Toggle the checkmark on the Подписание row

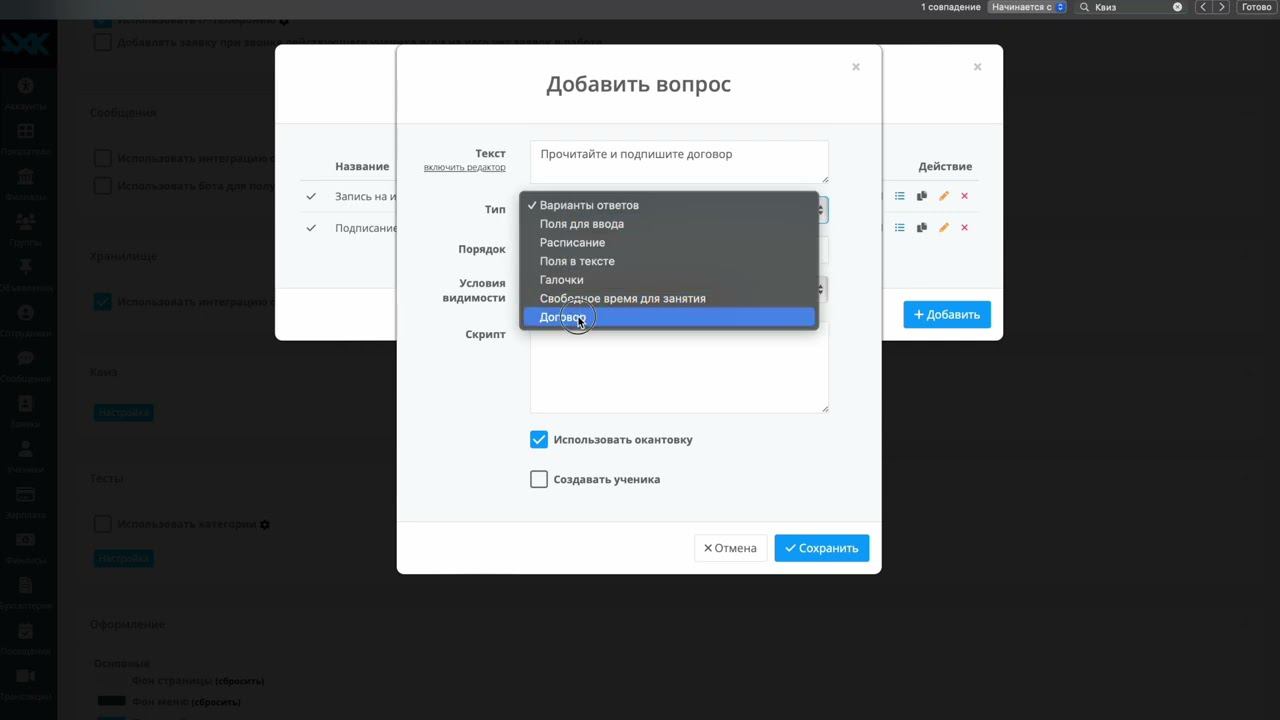[x=311, y=228]
